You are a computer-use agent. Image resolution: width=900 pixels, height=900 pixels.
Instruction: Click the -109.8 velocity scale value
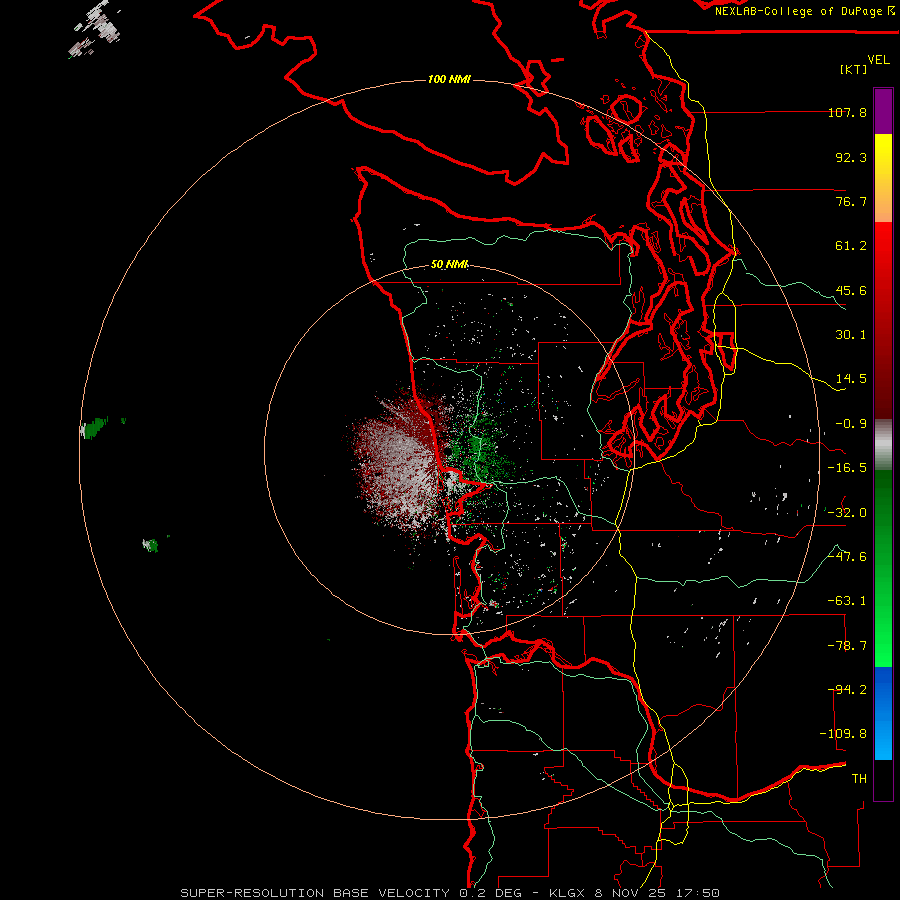click(x=843, y=734)
